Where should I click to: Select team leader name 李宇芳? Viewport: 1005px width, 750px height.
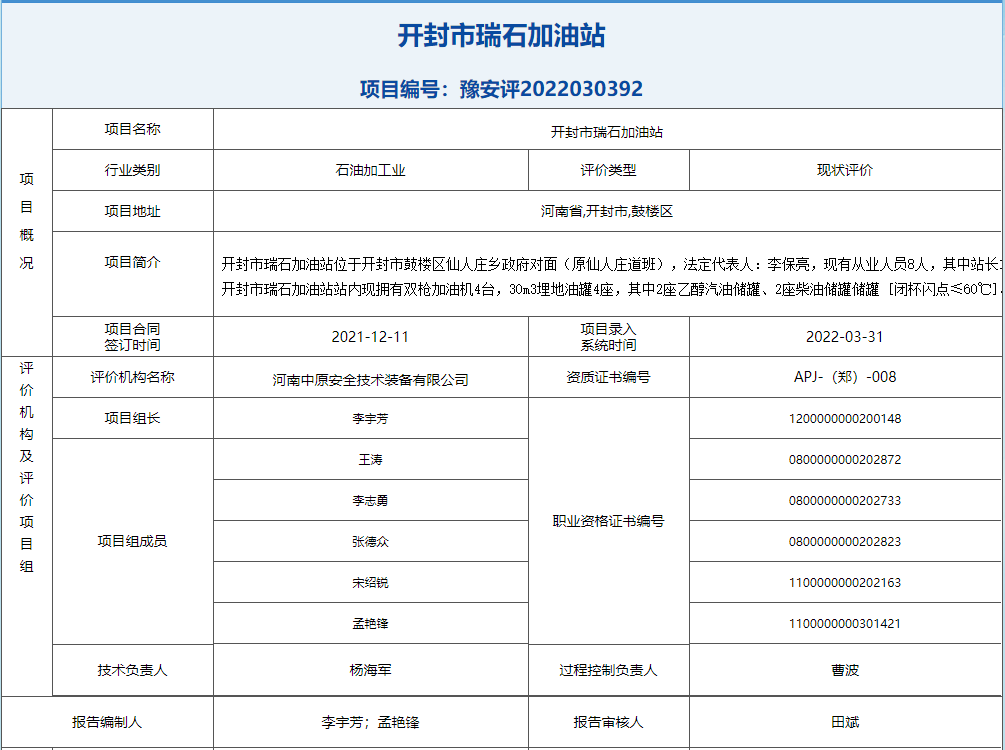tap(370, 419)
